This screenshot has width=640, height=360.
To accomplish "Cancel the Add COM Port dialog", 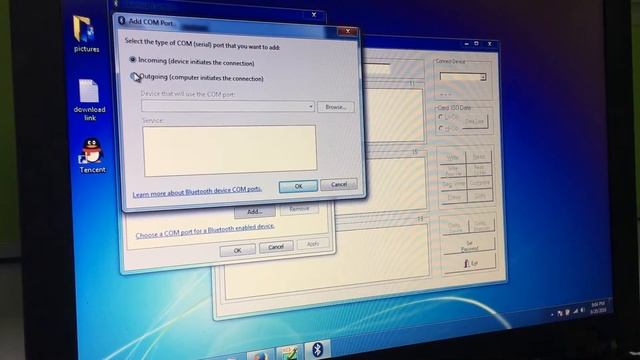I will tap(339, 184).
